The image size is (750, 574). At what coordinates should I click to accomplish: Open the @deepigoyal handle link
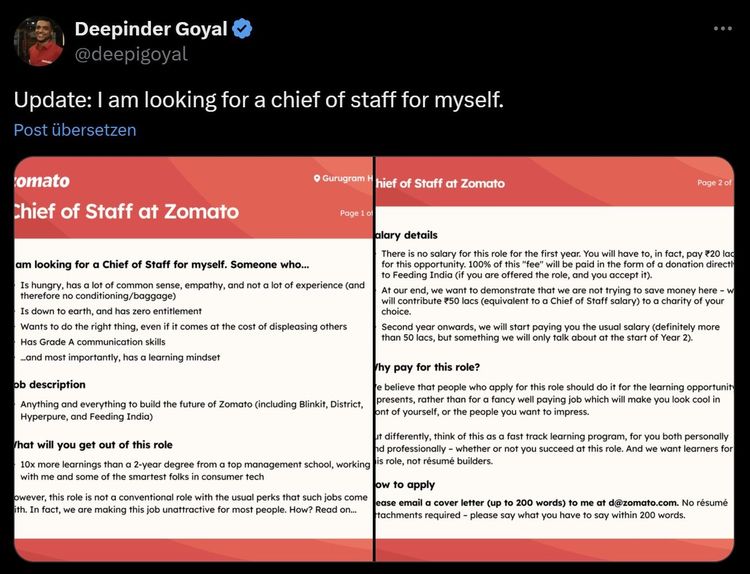coord(131,54)
